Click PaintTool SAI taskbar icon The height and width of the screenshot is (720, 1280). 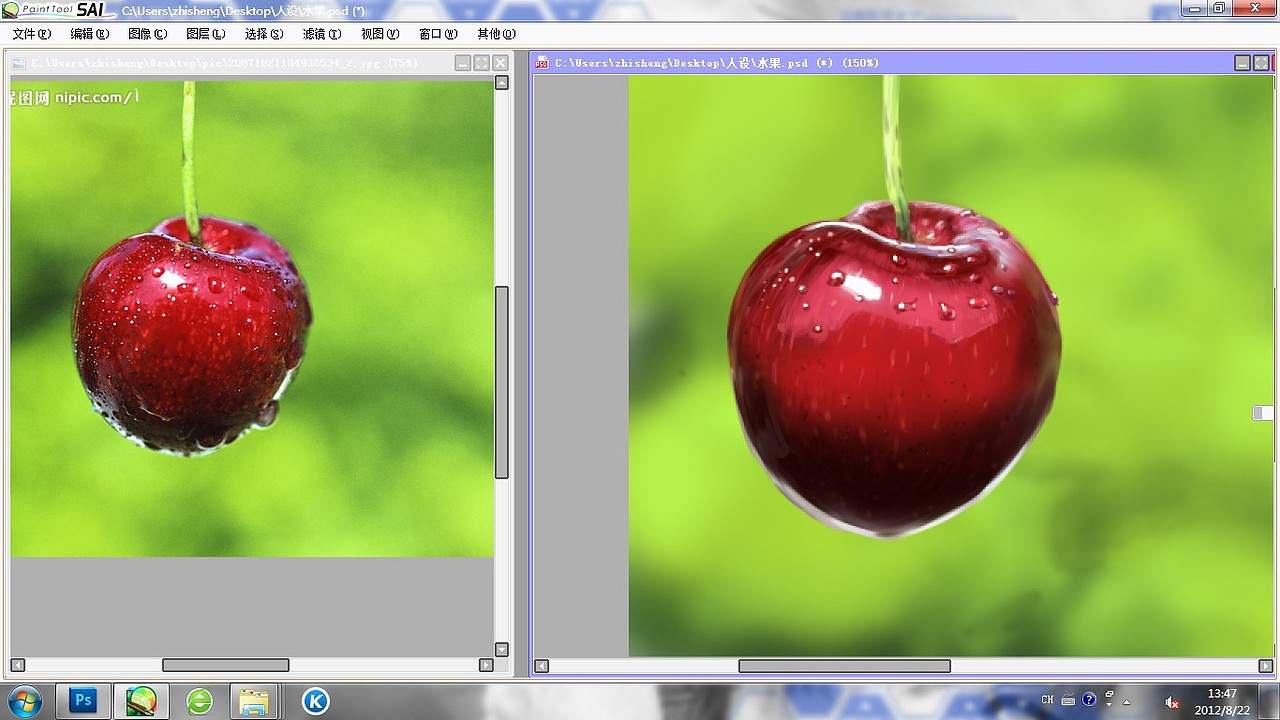coord(141,701)
